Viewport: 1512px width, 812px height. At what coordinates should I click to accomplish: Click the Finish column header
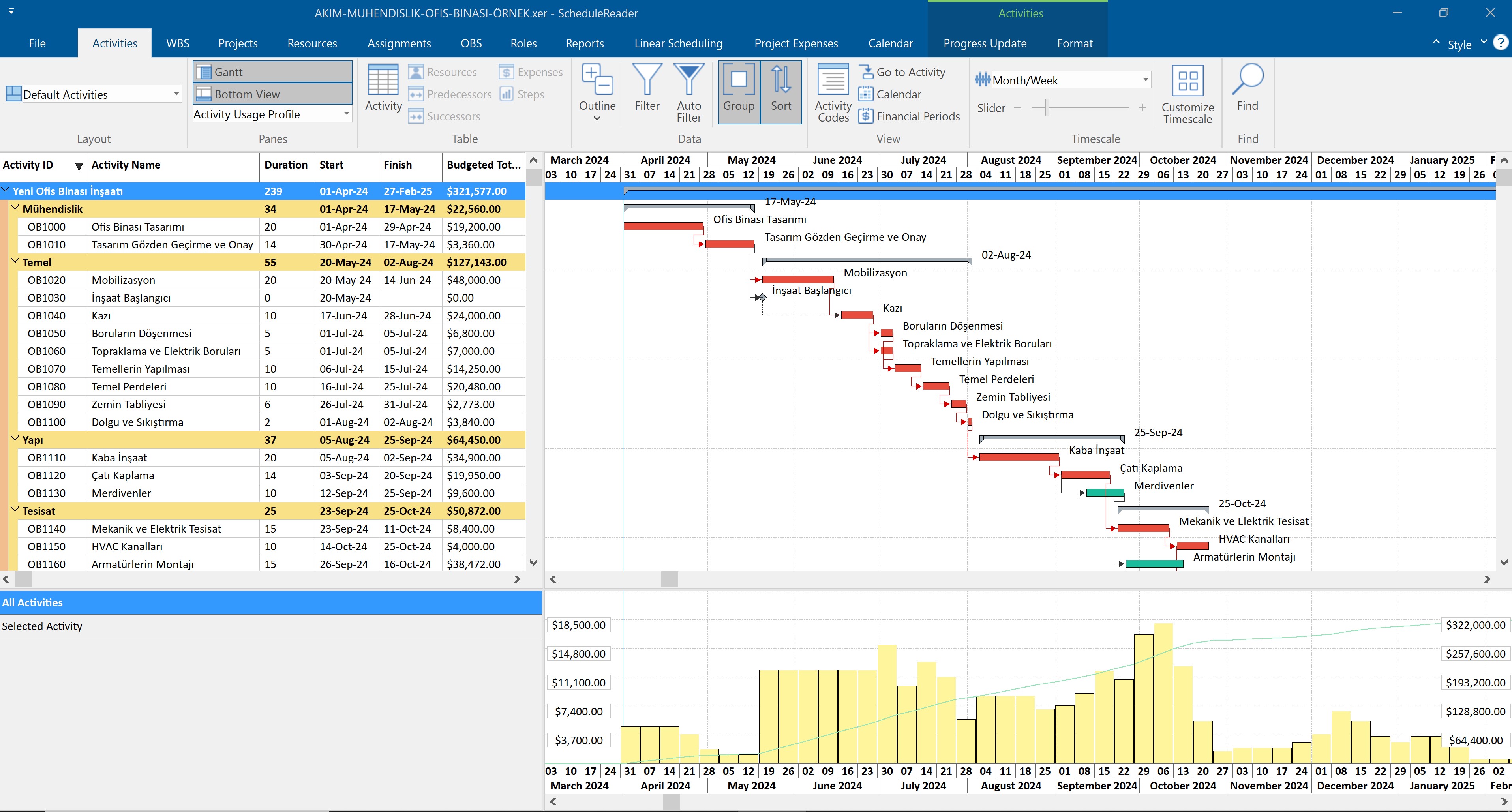point(398,165)
